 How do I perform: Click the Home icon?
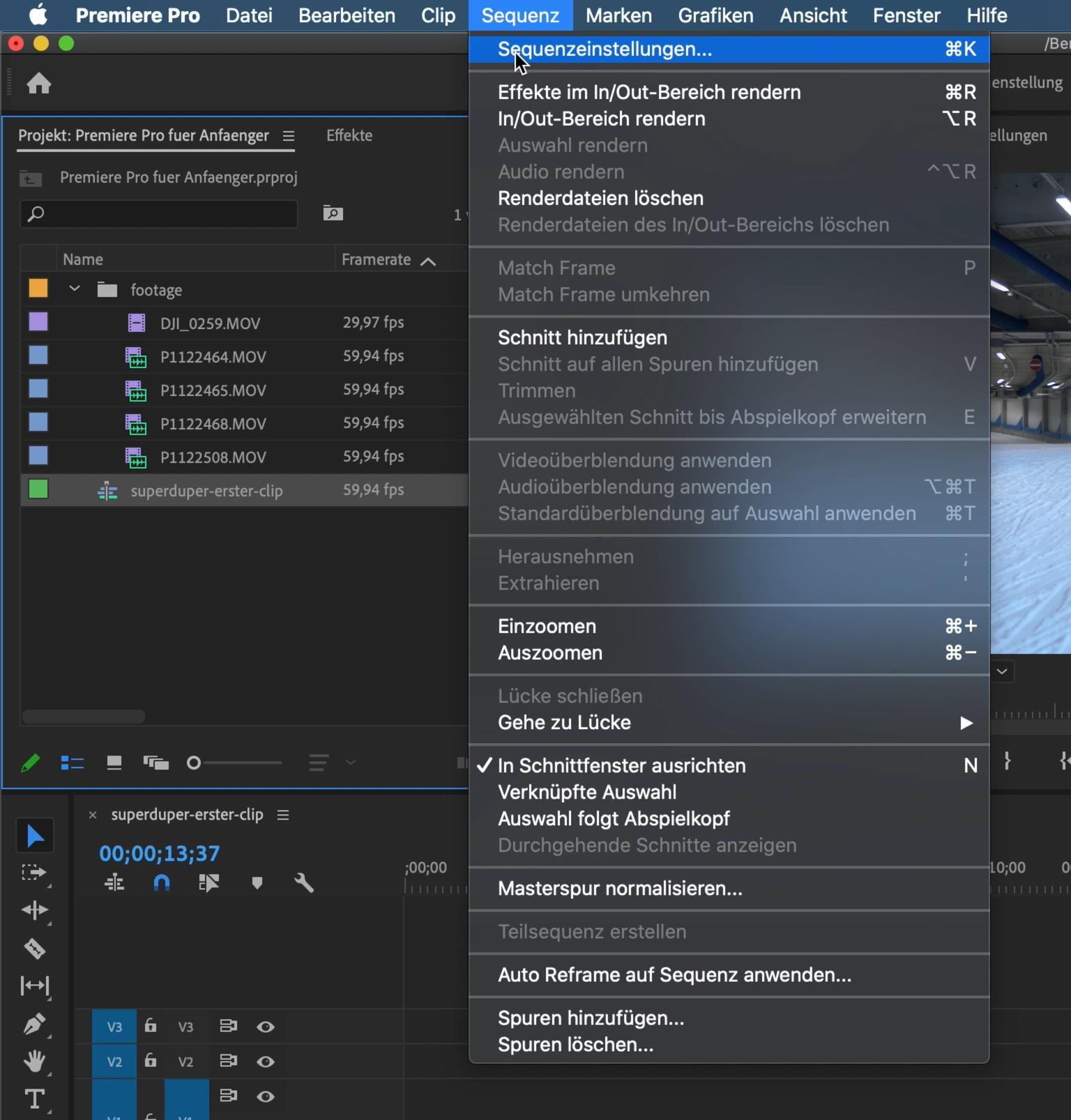[39, 84]
